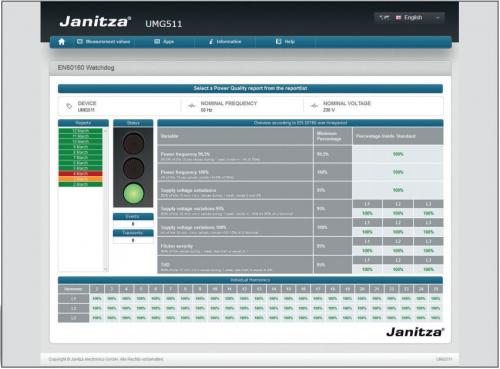Click the top dark traffic light lamp
The image size is (500, 369).
tap(133, 143)
